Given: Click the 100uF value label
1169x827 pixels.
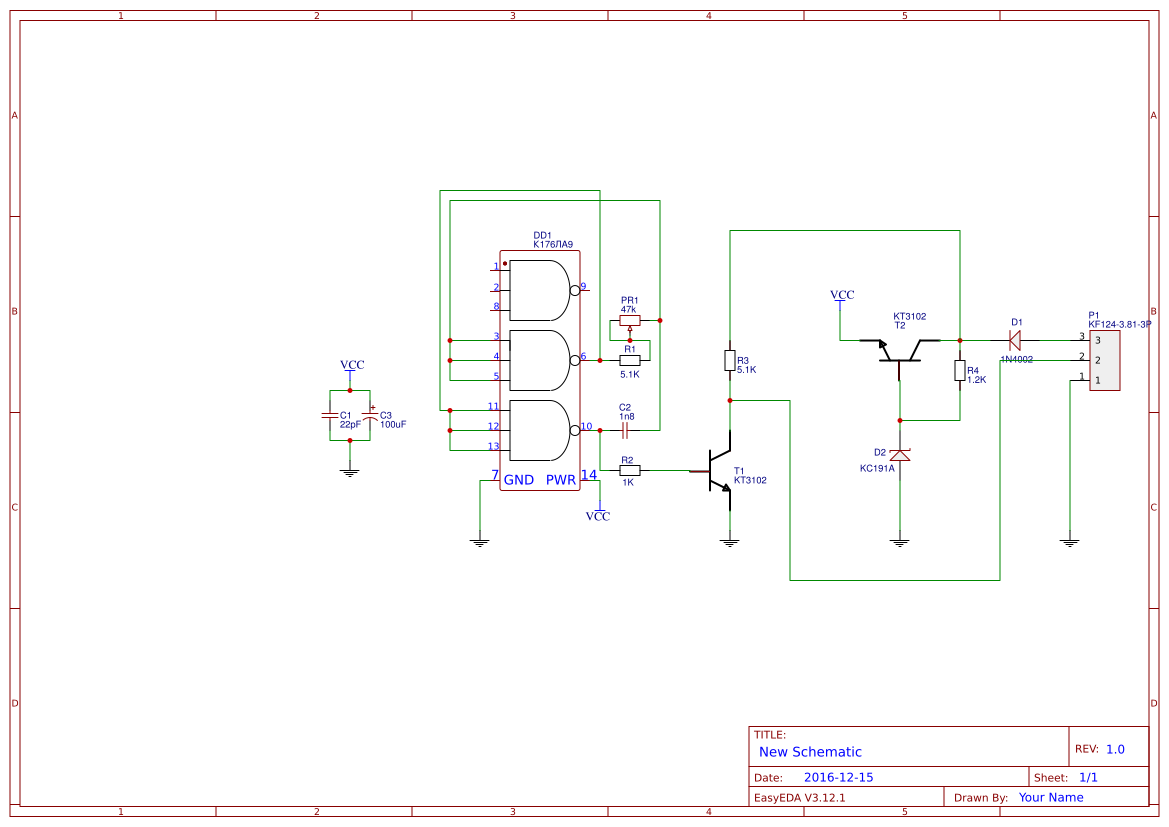Looking at the screenshot, I should [x=393, y=425].
